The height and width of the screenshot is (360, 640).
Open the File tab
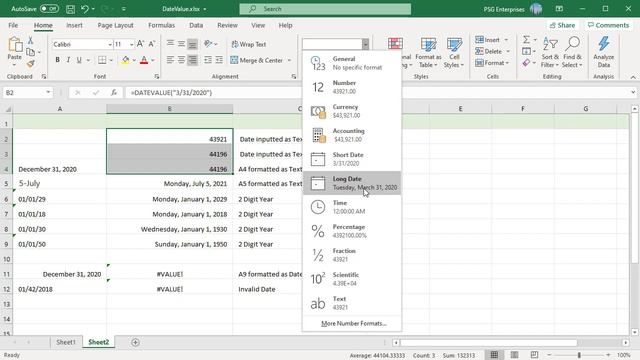pos(13,25)
